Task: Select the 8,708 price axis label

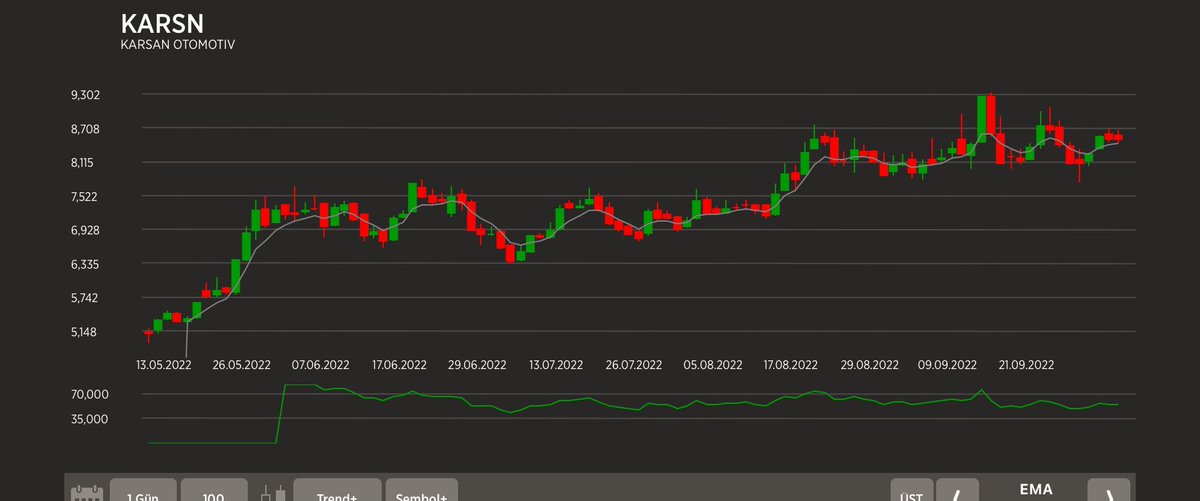Action: coord(85,129)
